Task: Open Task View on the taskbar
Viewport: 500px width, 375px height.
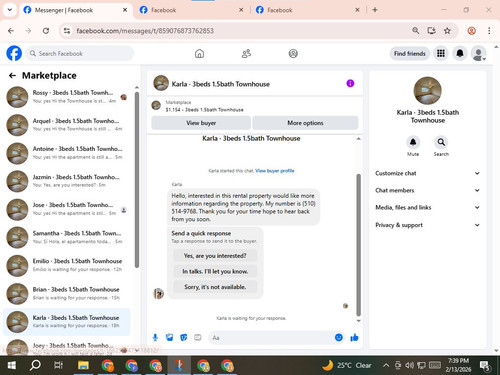Action: coord(59,365)
